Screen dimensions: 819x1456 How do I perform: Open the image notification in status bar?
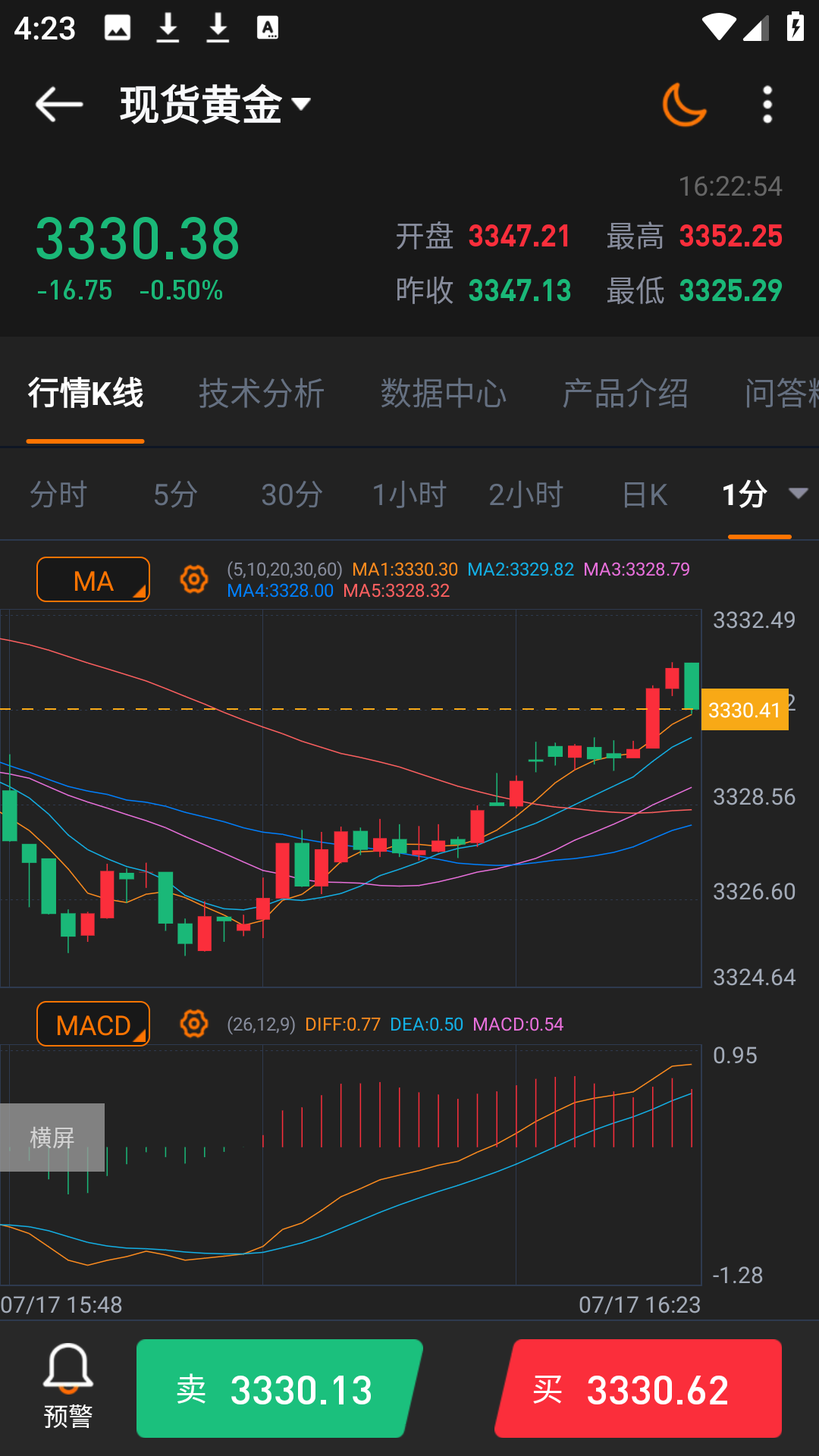pyautogui.click(x=118, y=28)
